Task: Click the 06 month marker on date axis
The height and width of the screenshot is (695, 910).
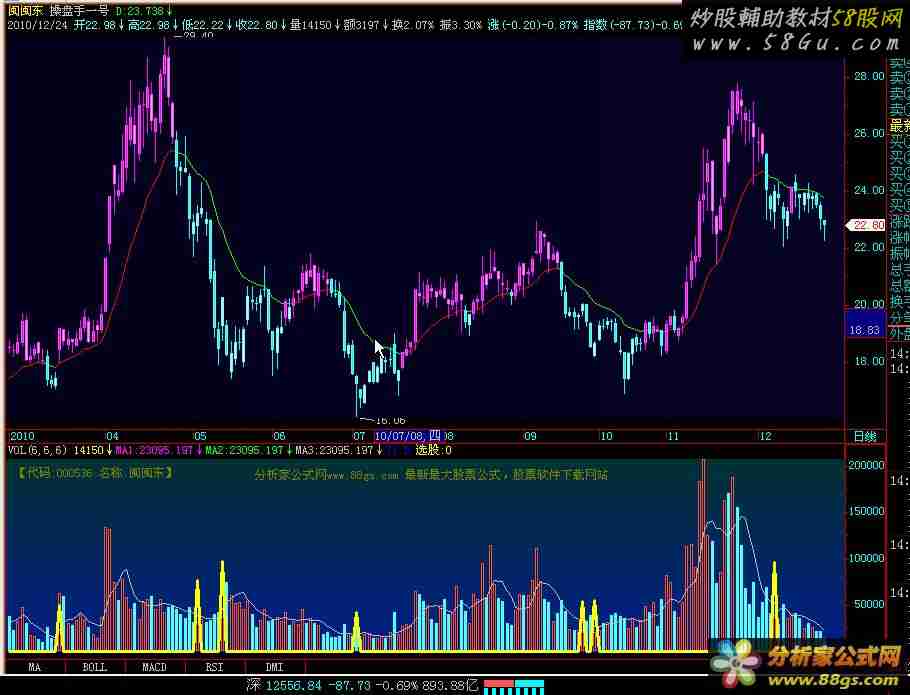Action: point(279,436)
